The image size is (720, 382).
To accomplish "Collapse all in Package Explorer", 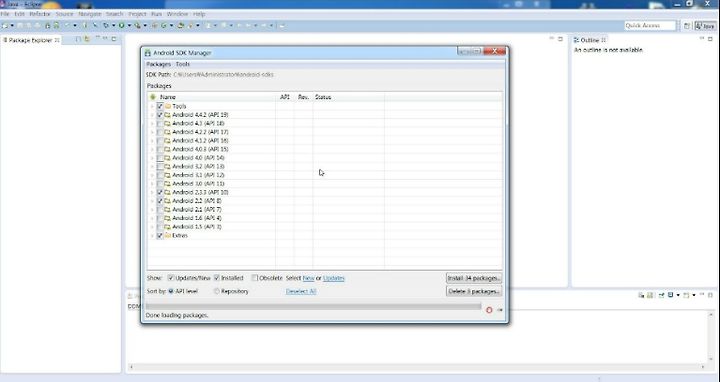I will click(78, 39).
